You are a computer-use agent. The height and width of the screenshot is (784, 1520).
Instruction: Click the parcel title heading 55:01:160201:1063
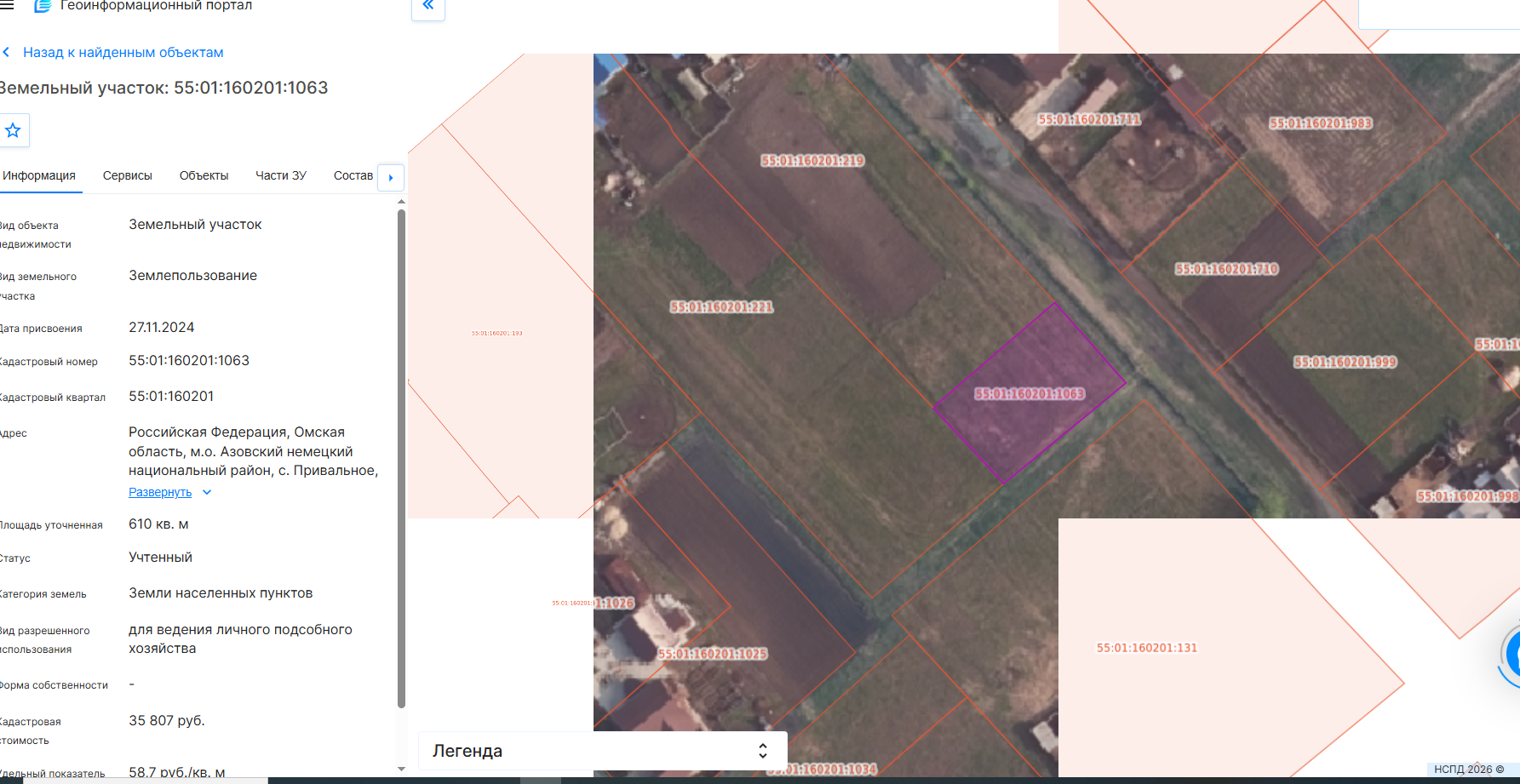point(163,88)
